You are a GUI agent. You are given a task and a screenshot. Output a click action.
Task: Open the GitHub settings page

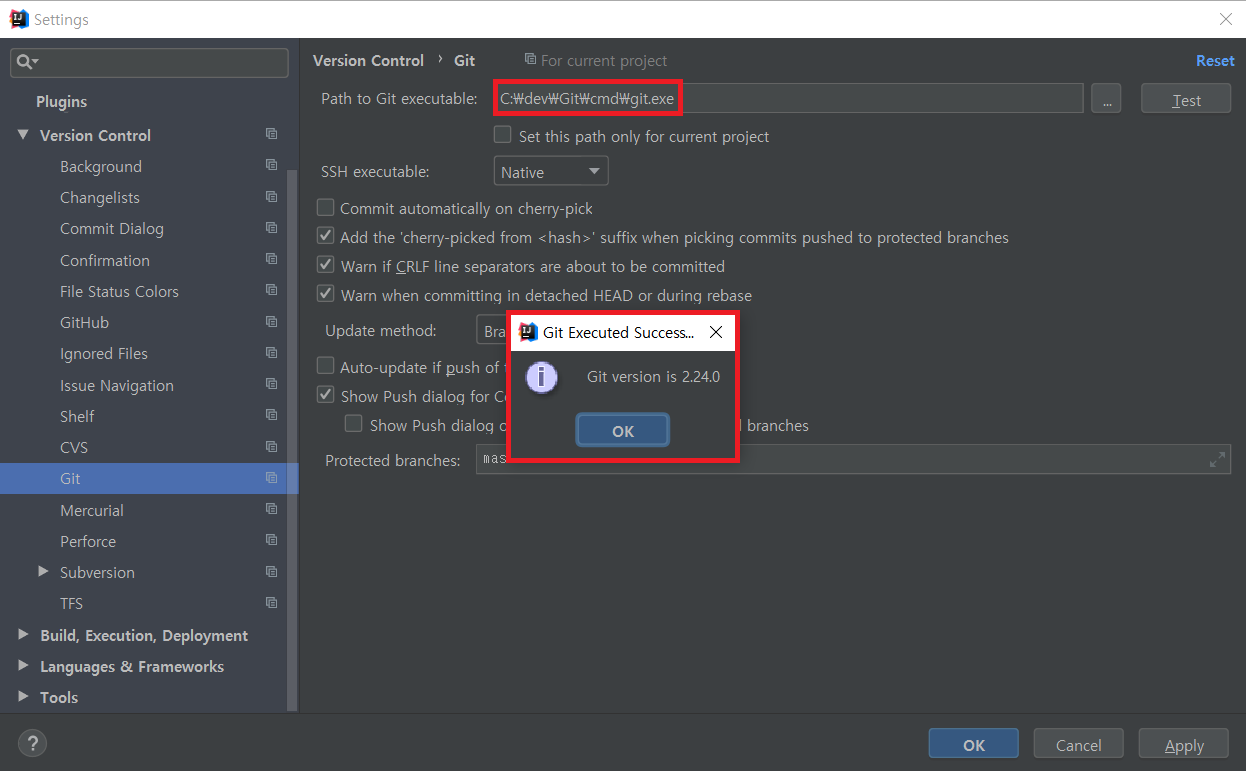pos(84,323)
